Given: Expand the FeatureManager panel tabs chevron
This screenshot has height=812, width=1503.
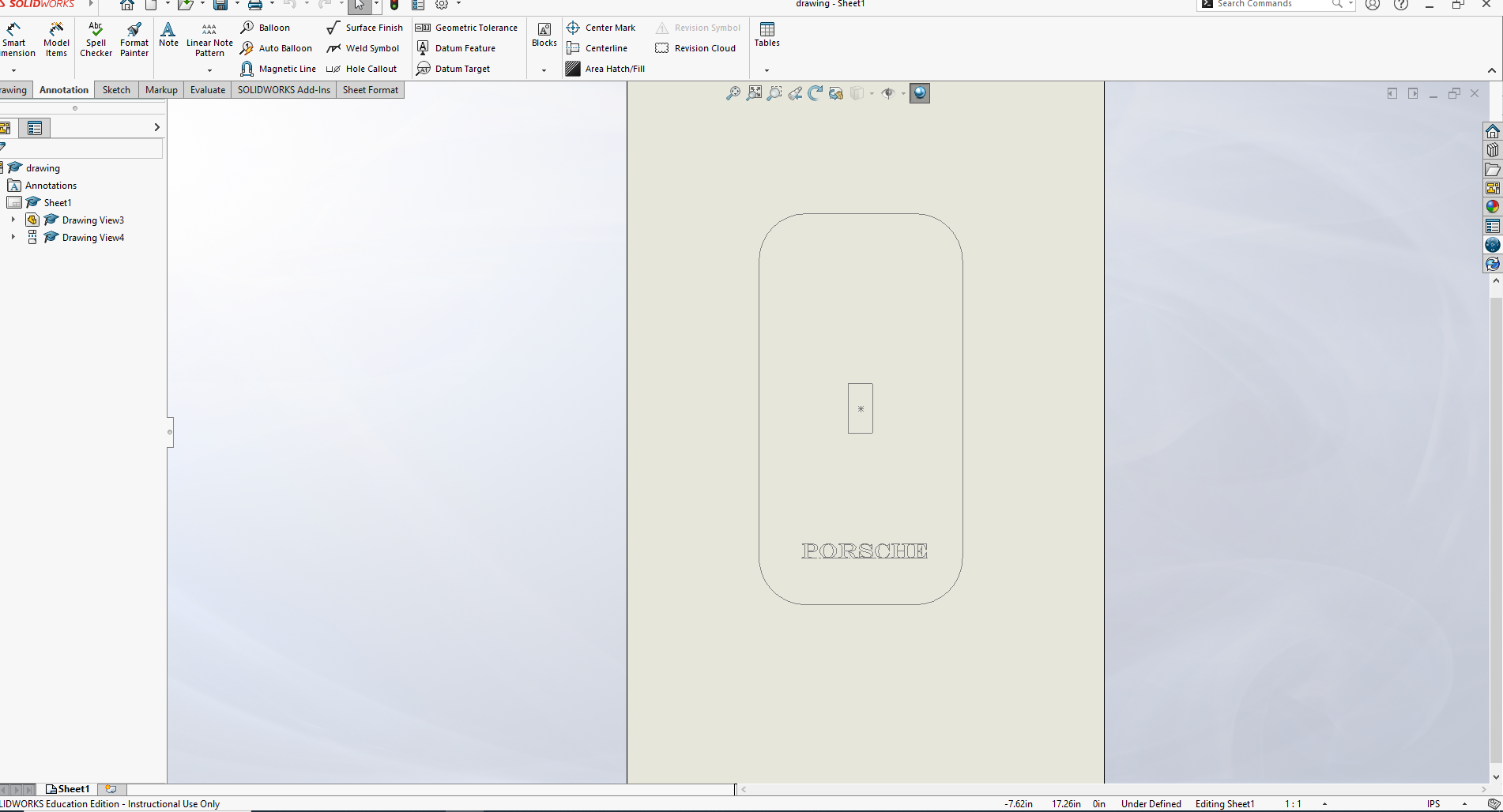Looking at the screenshot, I should (156, 127).
